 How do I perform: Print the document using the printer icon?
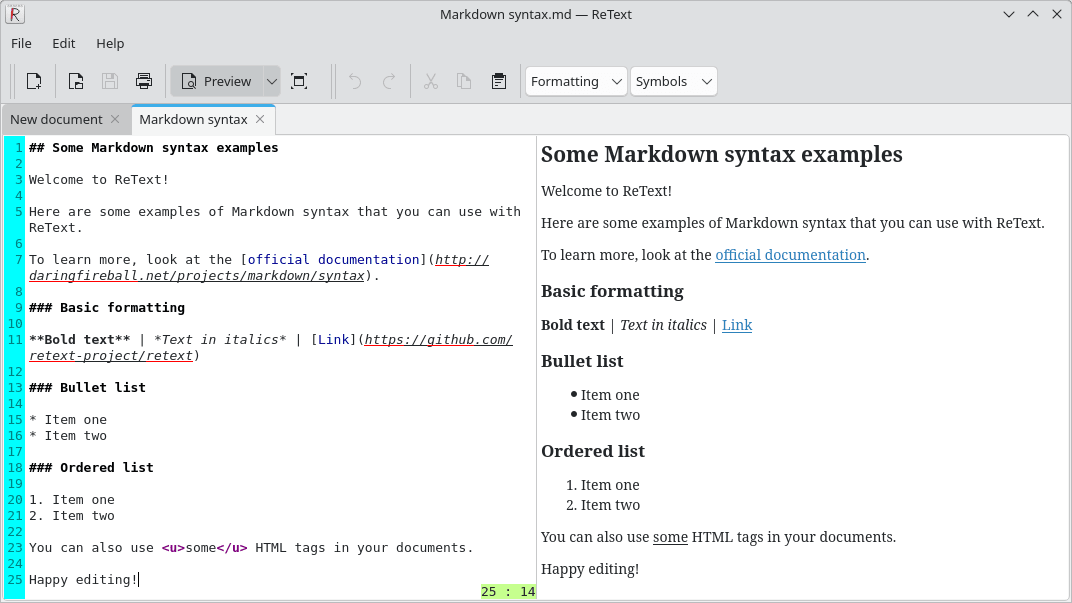tap(143, 81)
